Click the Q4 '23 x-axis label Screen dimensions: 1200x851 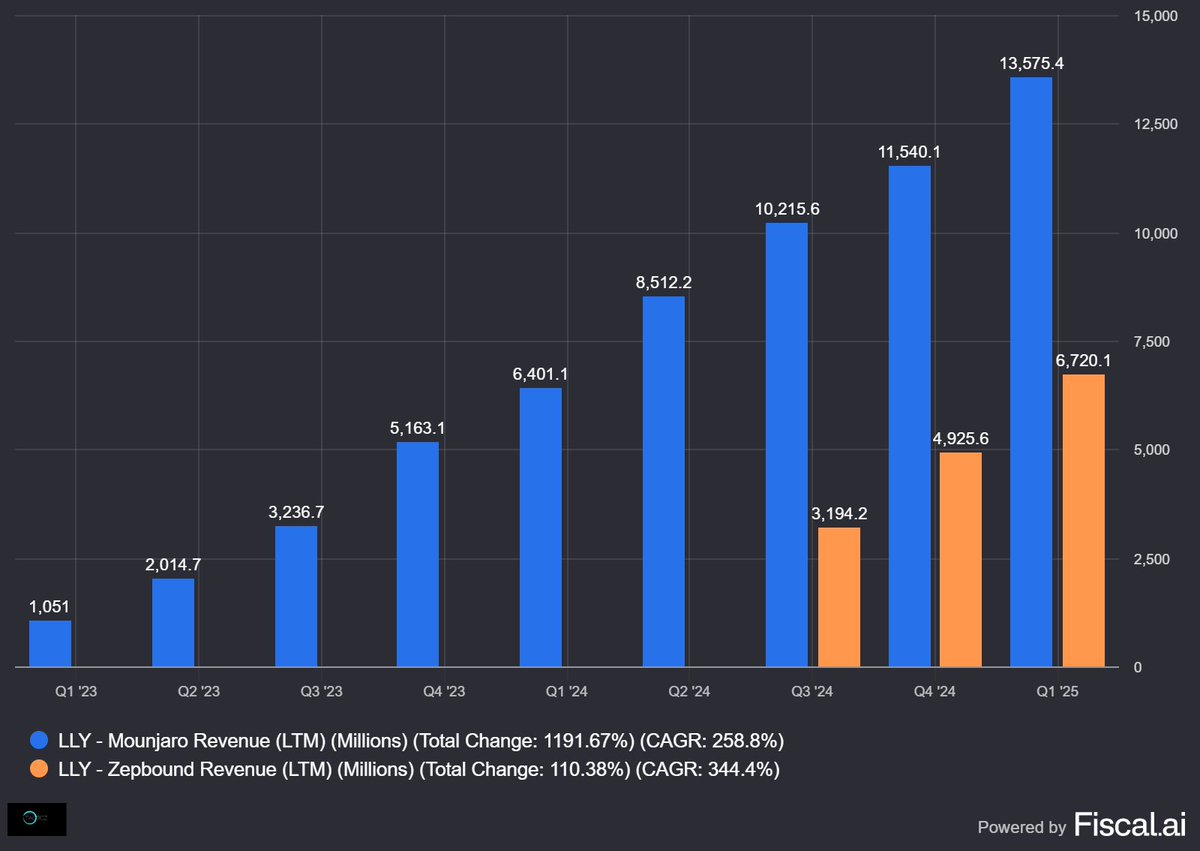coord(444,692)
